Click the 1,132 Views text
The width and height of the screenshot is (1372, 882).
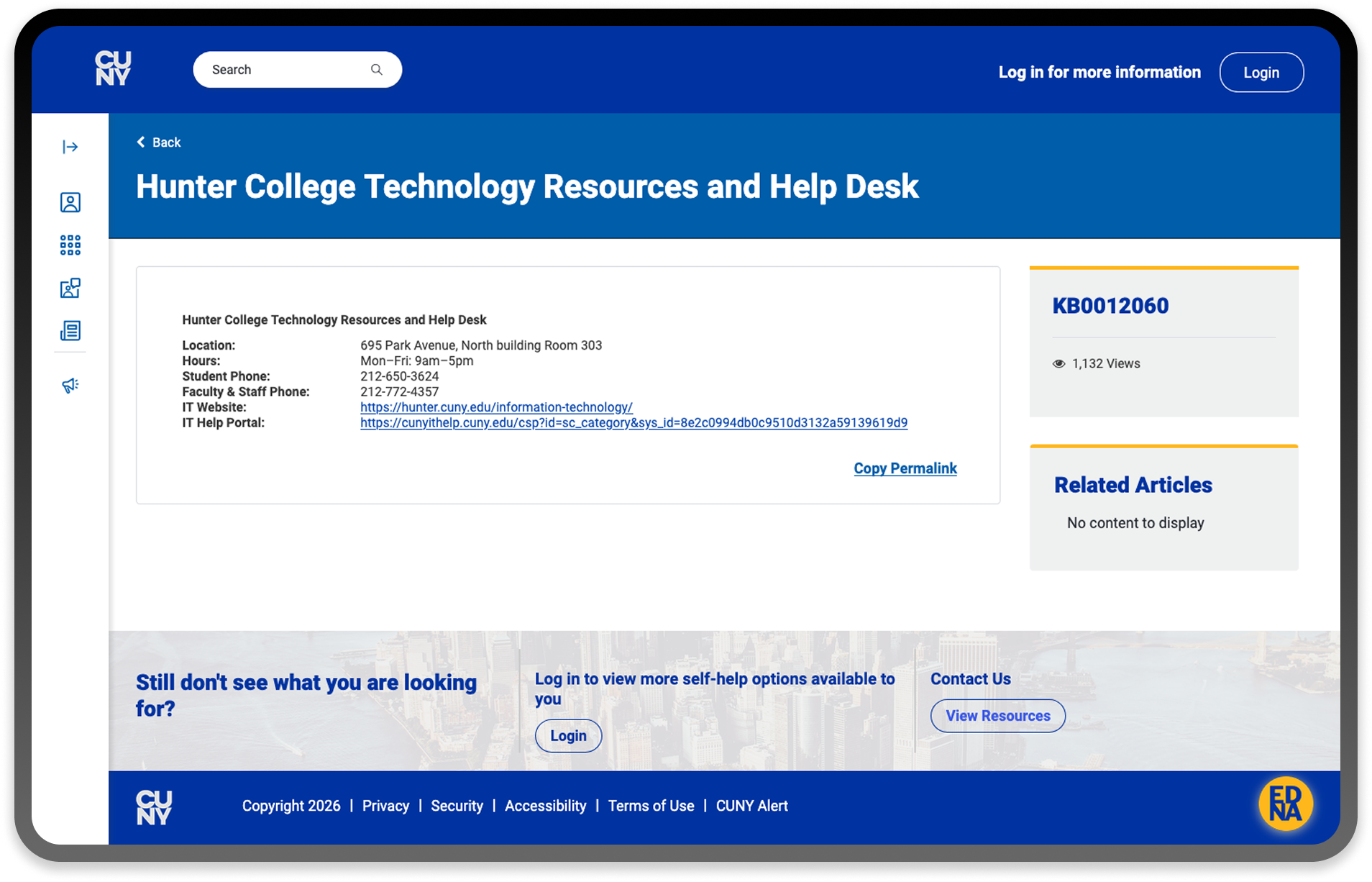pos(1106,364)
